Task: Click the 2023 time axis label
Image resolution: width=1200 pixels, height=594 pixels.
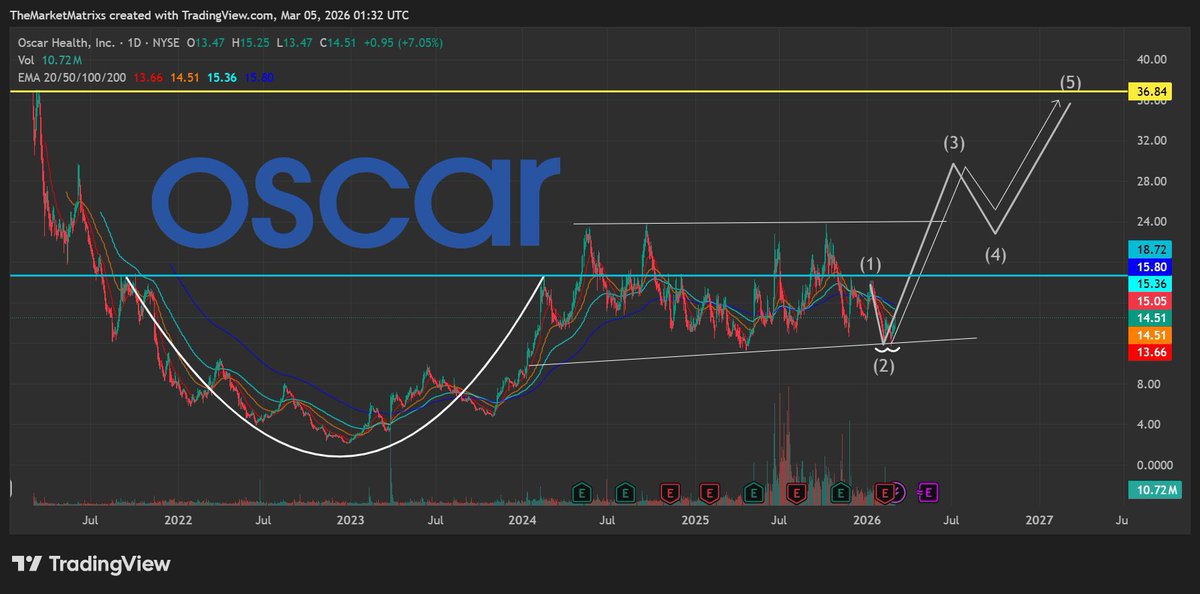Action: point(350,520)
